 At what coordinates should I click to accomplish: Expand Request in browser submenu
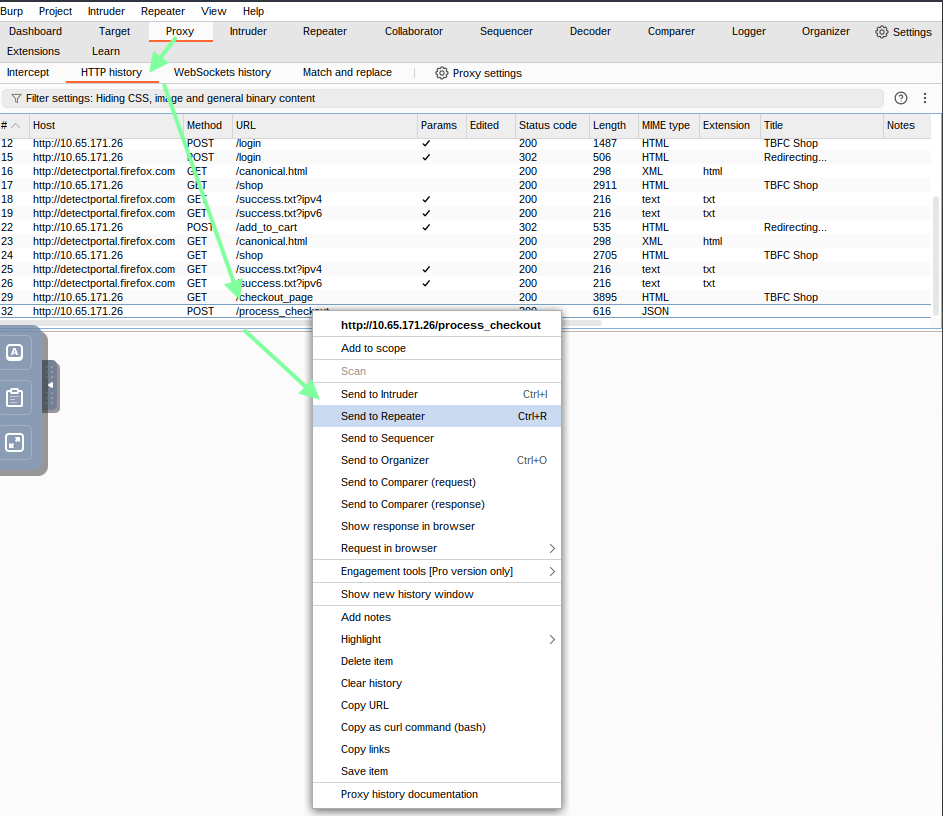click(x=551, y=548)
